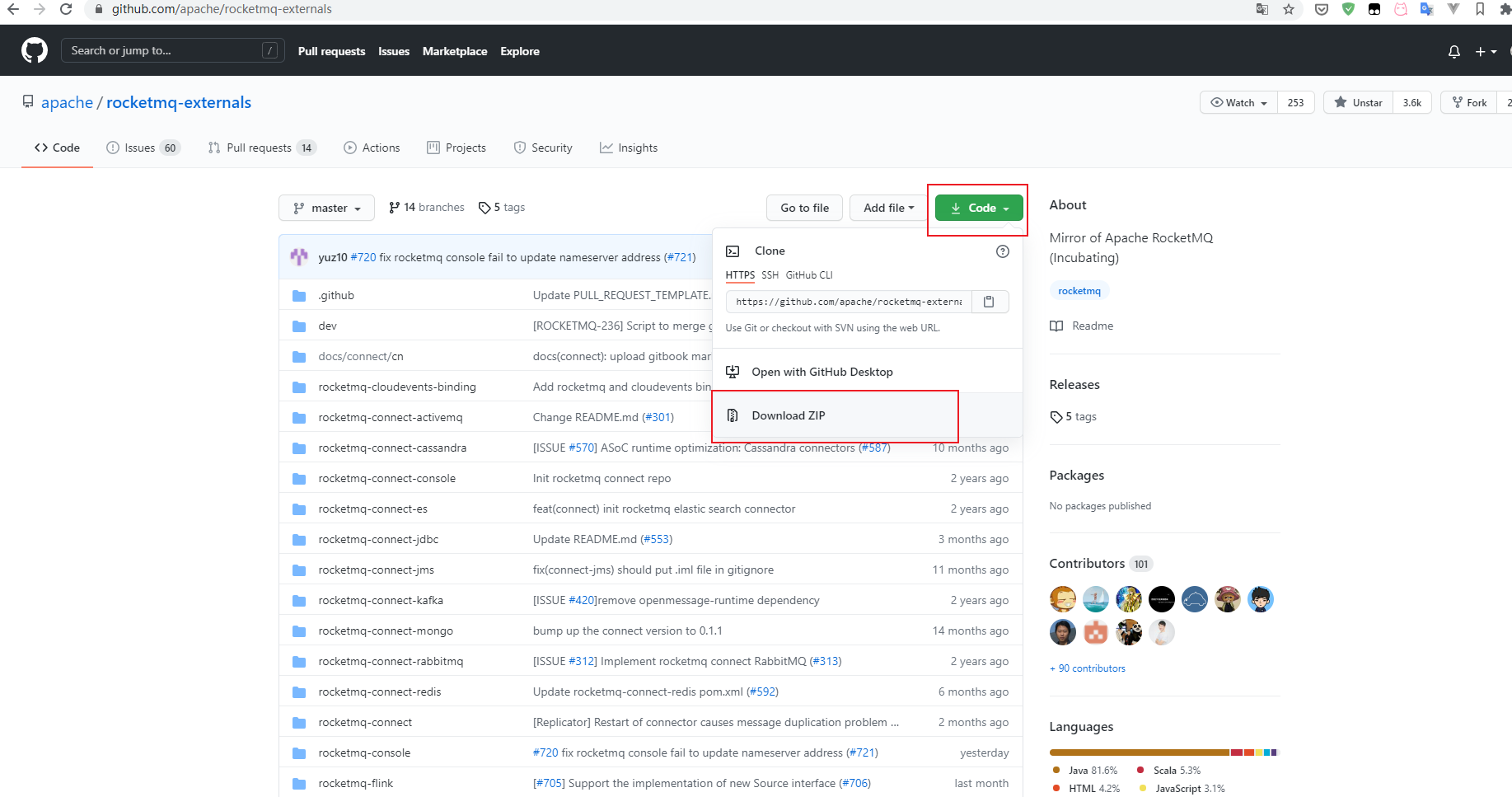Click the help question mark in Clone panel

tap(1002, 251)
